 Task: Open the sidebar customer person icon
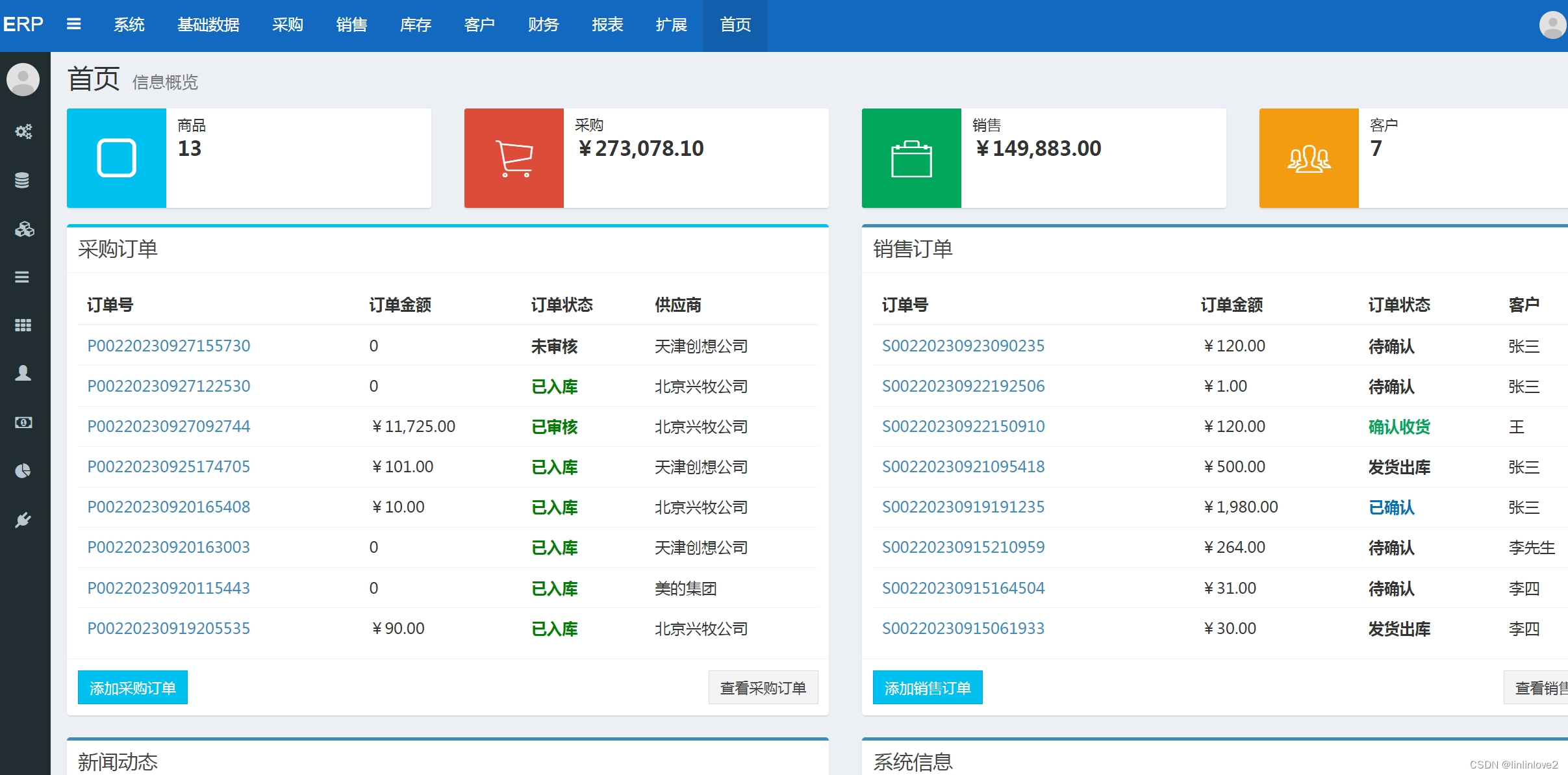23,373
